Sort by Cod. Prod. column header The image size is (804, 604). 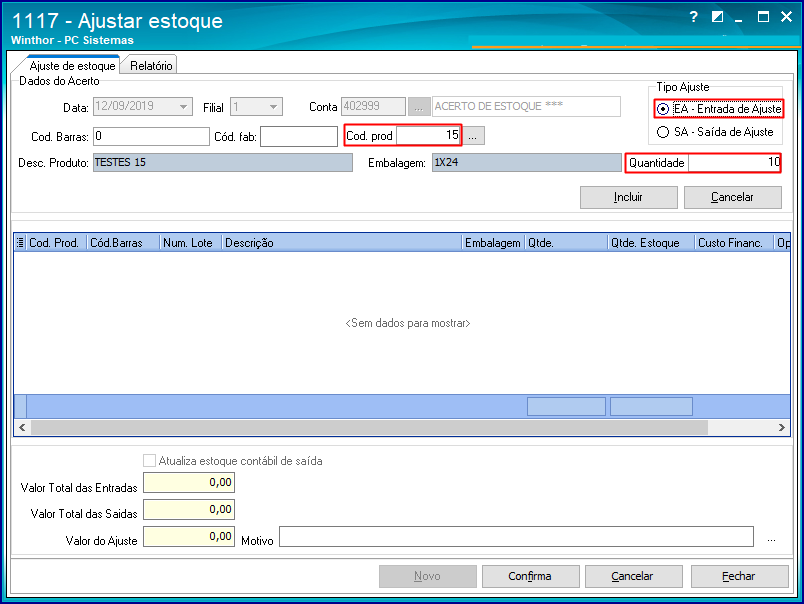[55, 243]
